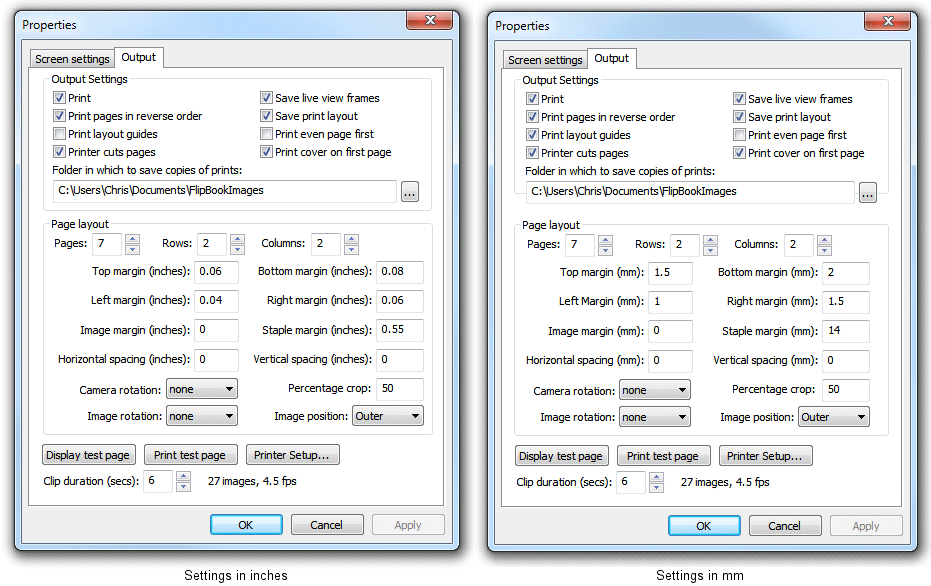Click the Staple margin (mm) field
The image size is (931, 586).
846,331
